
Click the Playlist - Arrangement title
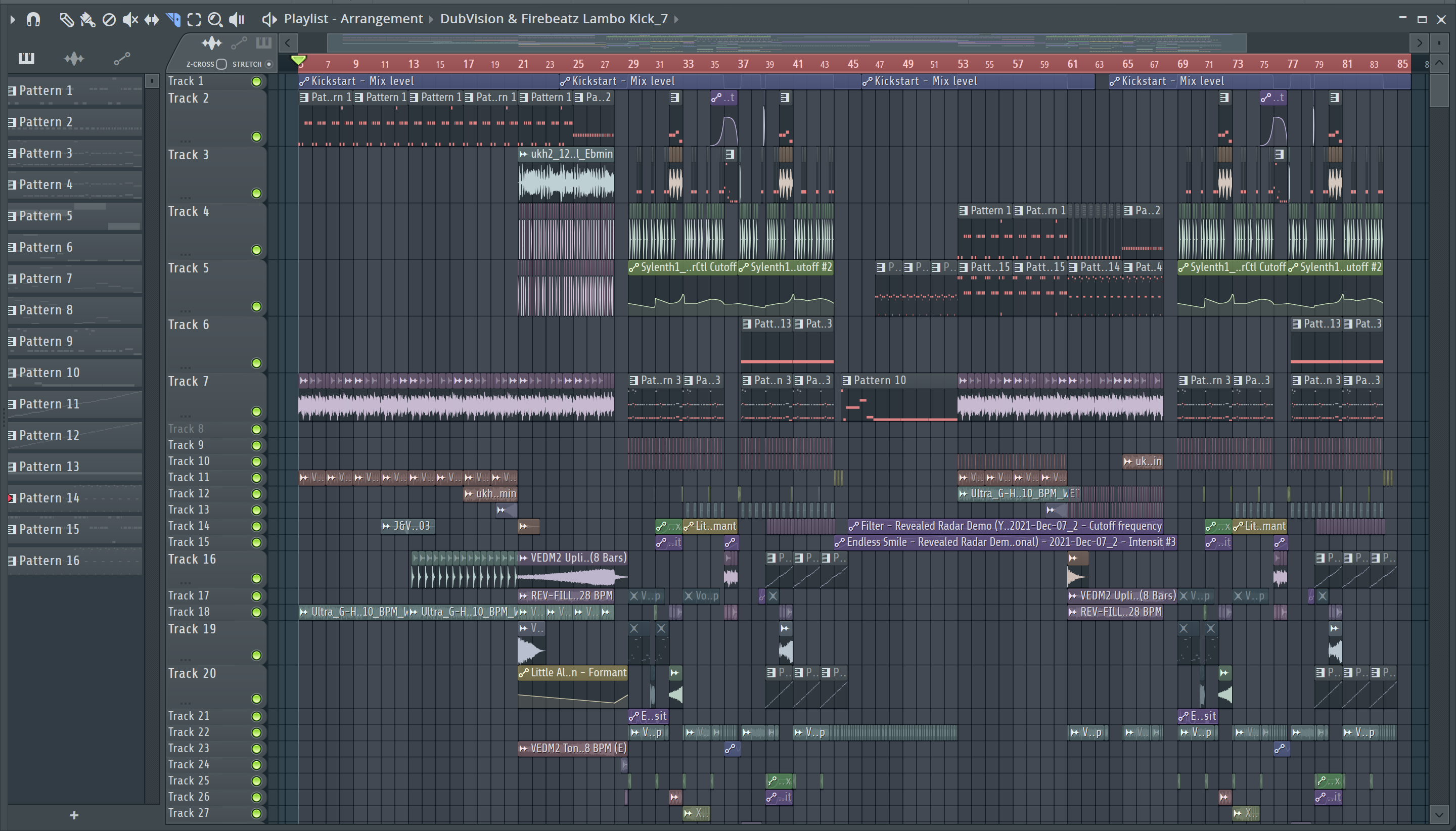coord(353,19)
